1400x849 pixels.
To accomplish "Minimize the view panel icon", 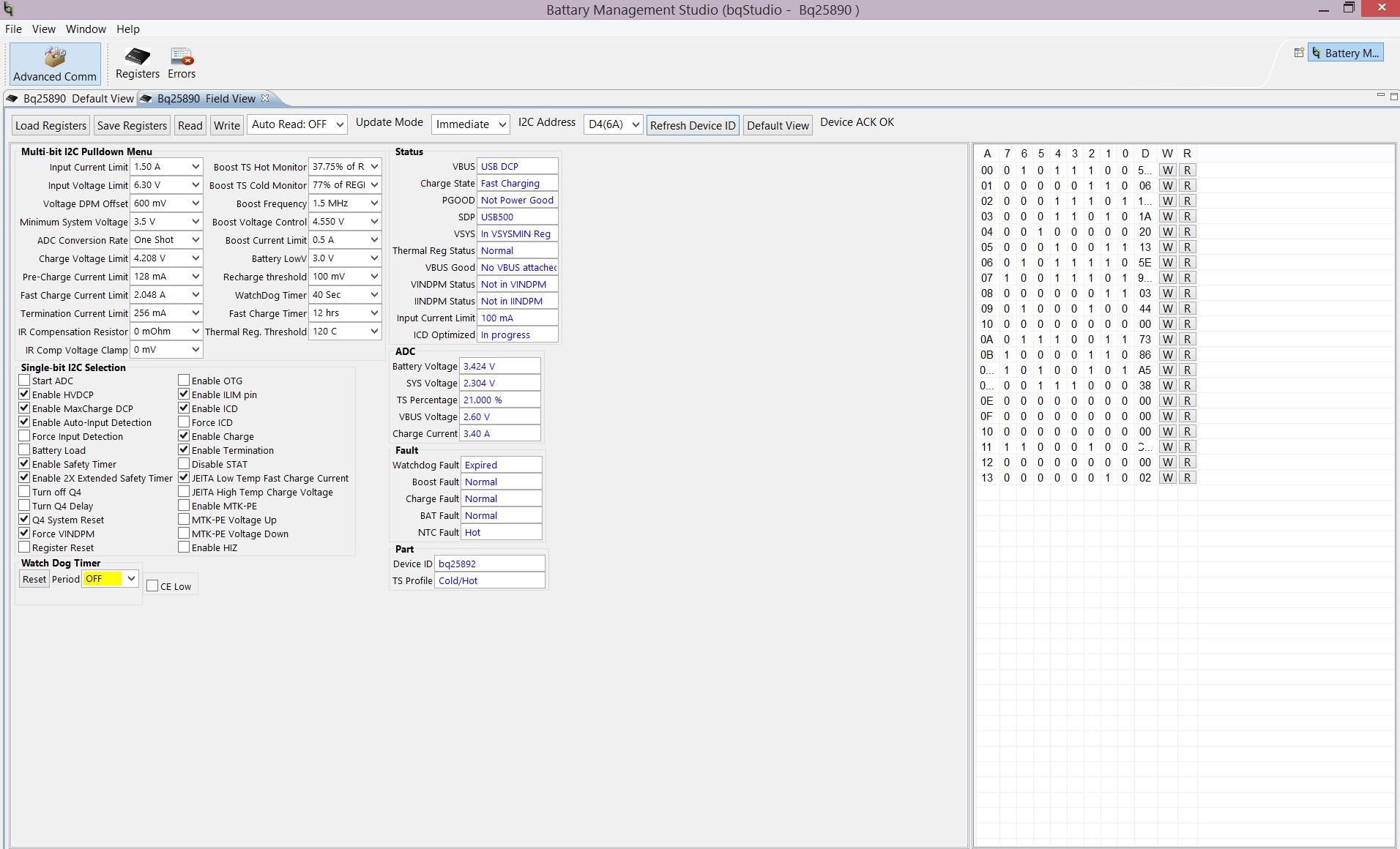I will tap(1380, 96).
